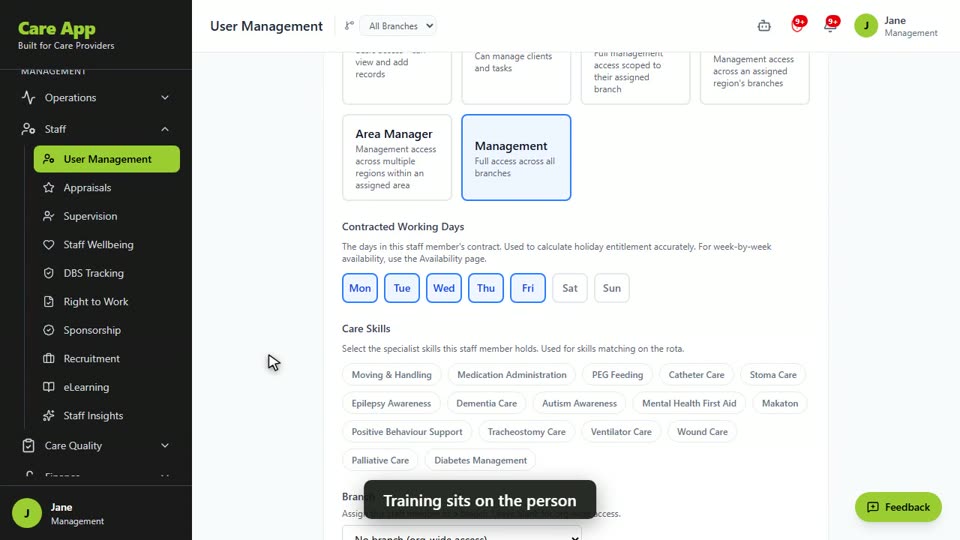Open the assistant robot icon in header

tap(763, 26)
